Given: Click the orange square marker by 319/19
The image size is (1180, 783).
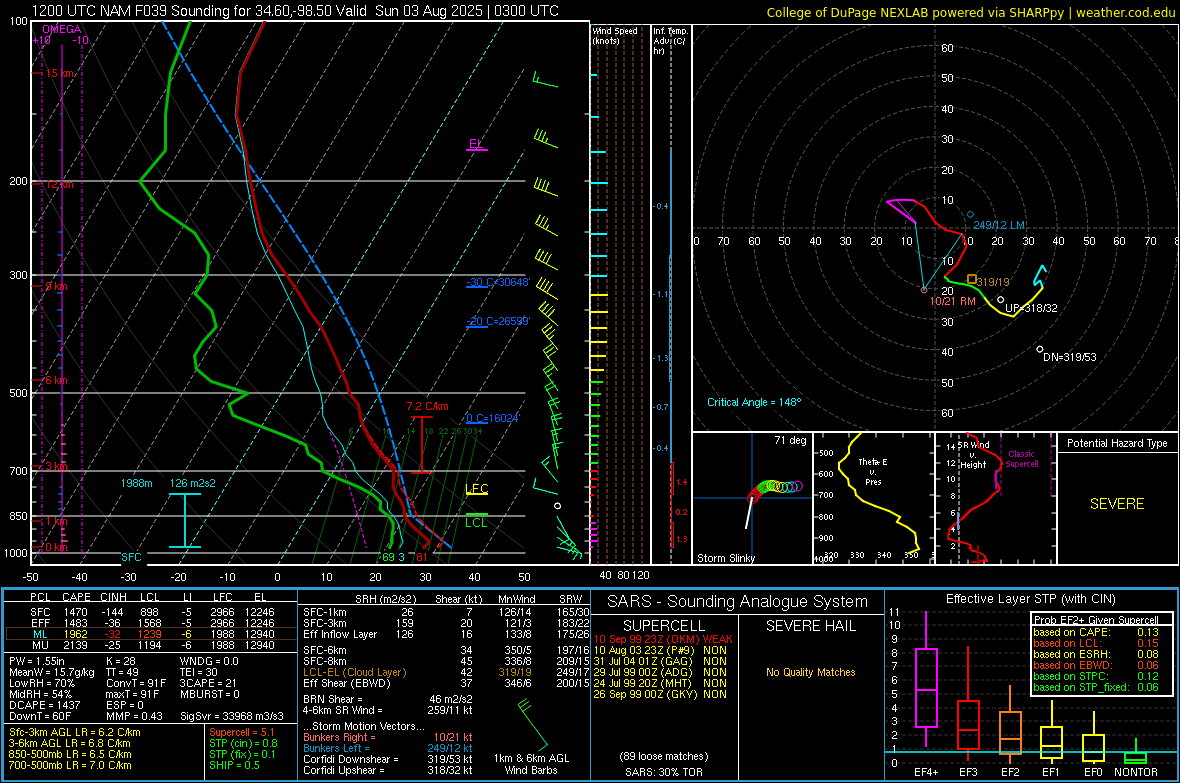Looking at the screenshot, I should coord(972,279).
